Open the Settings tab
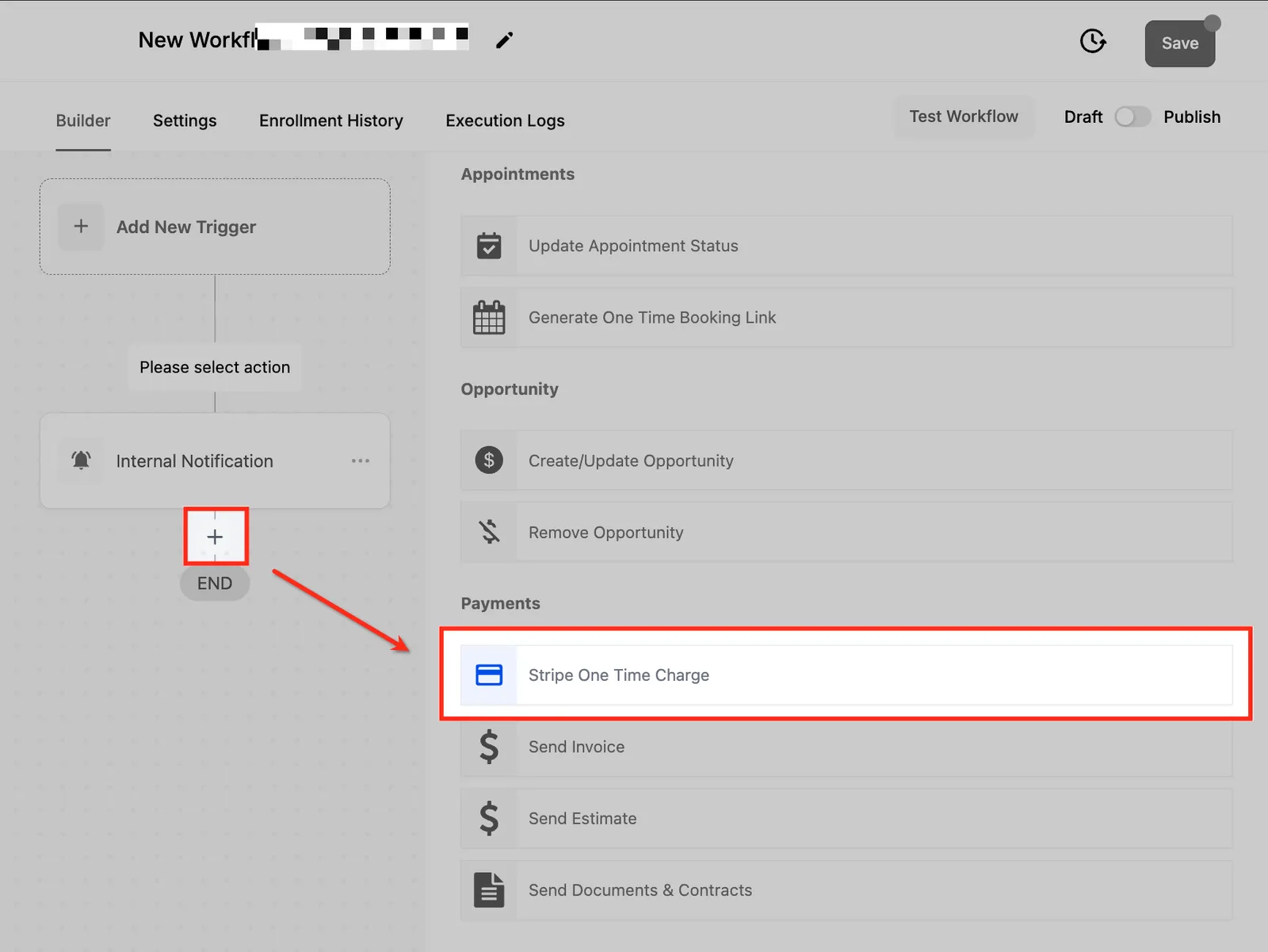The image size is (1268, 952). coord(185,120)
